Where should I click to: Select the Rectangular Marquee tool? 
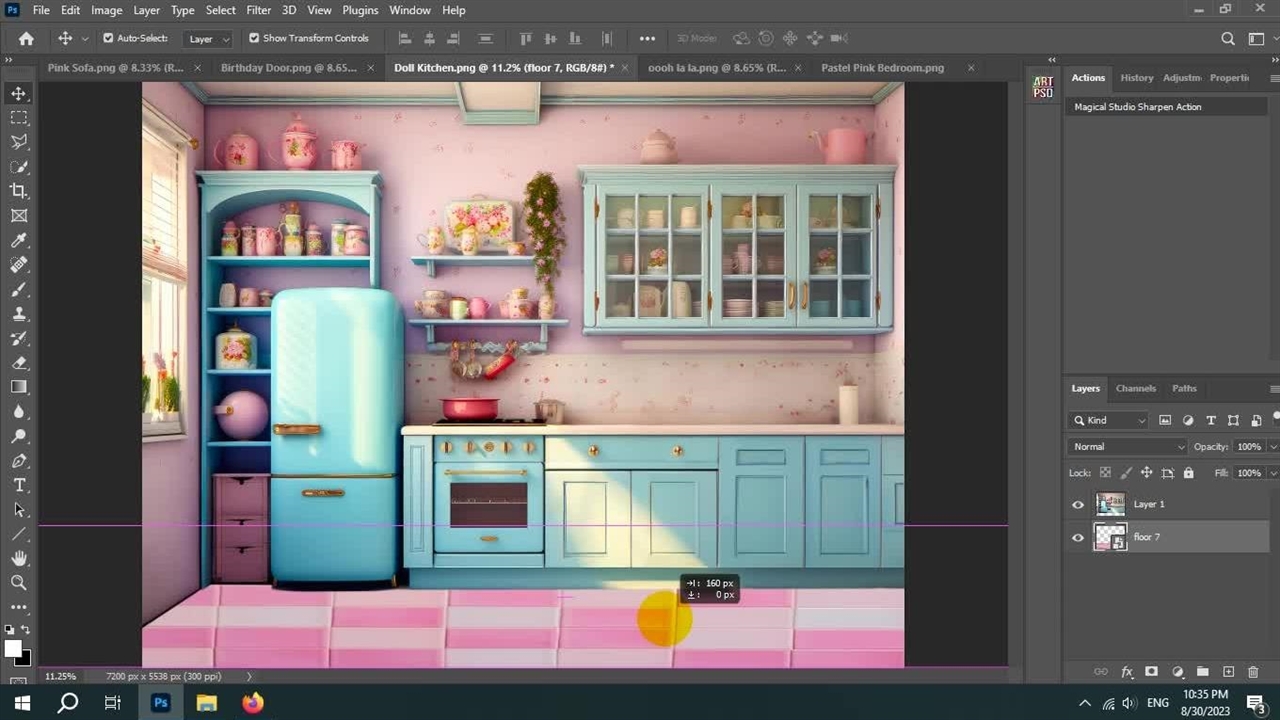coord(19,118)
